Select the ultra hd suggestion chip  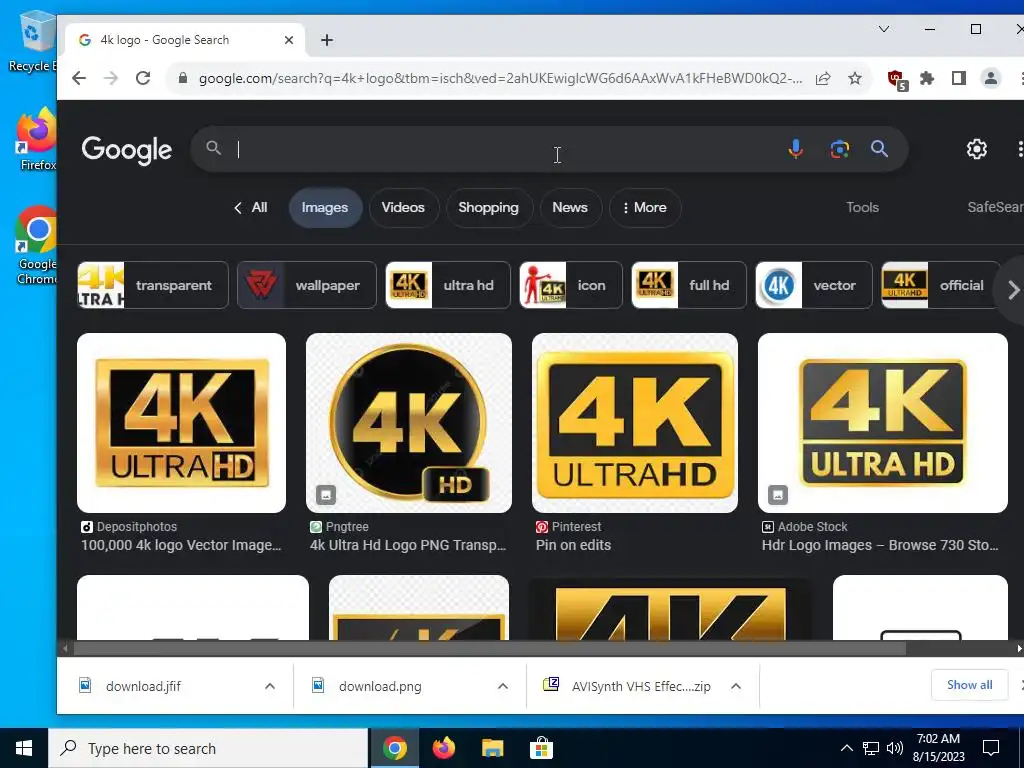pos(448,285)
